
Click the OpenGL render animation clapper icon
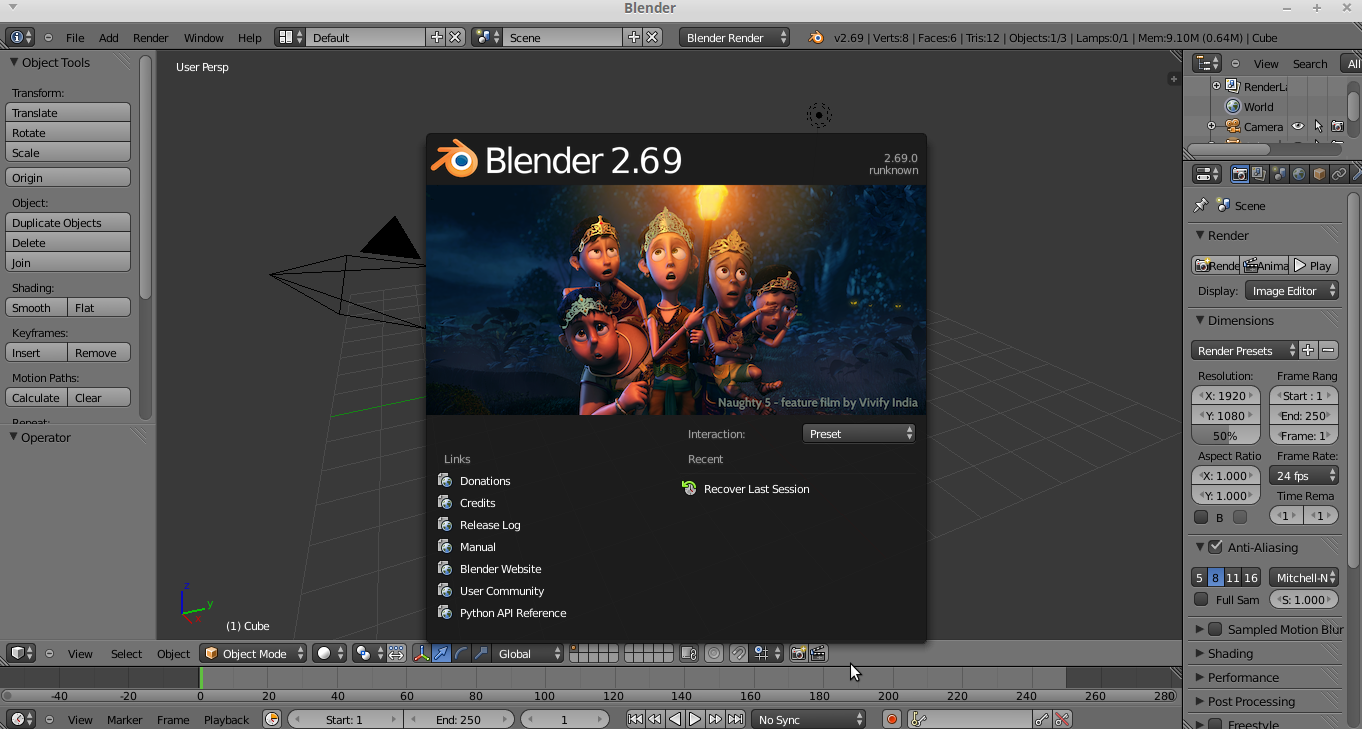point(818,653)
